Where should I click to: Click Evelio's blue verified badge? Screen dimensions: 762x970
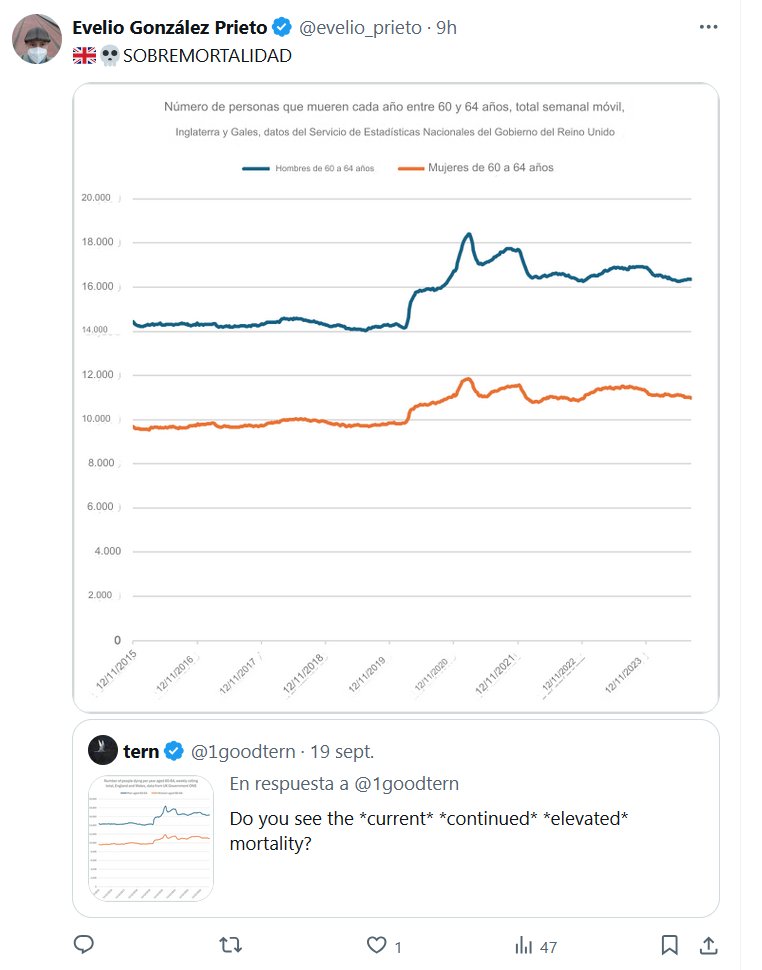pyautogui.click(x=283, y=28)
